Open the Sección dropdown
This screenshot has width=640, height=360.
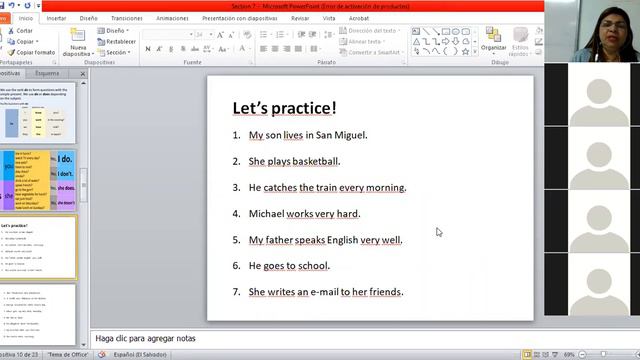point(114,52)
